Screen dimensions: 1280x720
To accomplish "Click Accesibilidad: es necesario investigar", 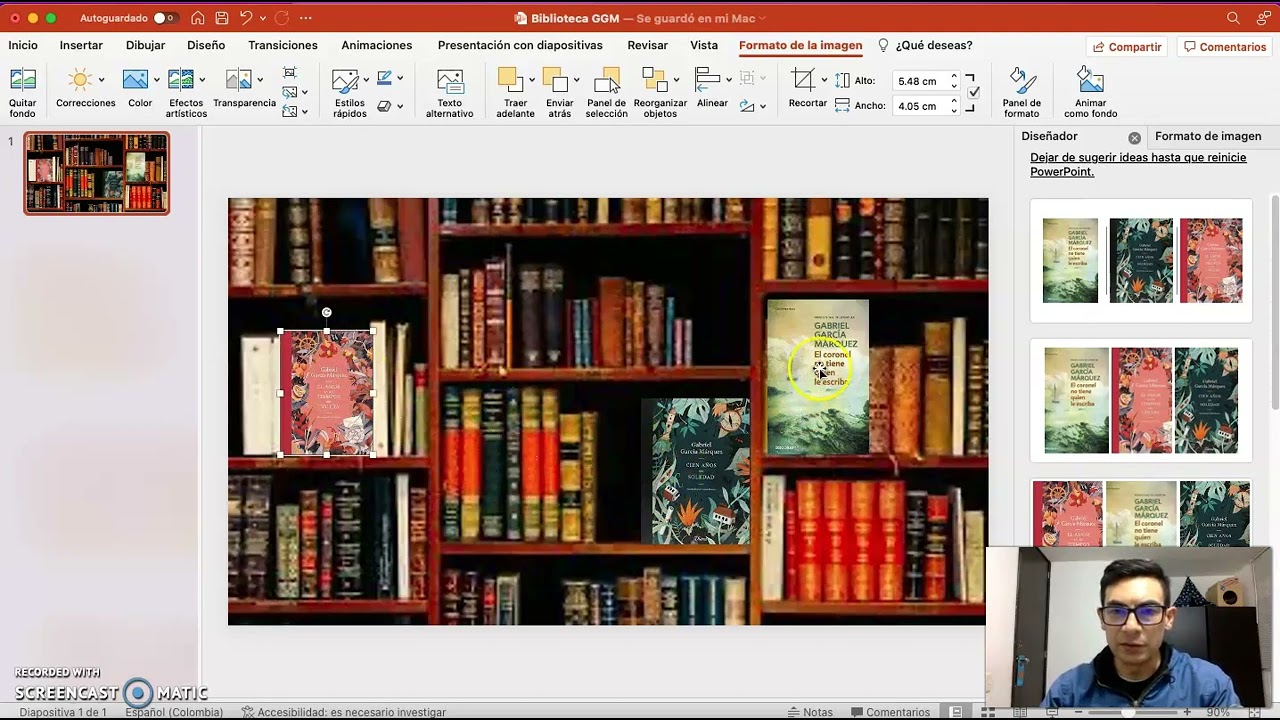I will pos(344,712).
